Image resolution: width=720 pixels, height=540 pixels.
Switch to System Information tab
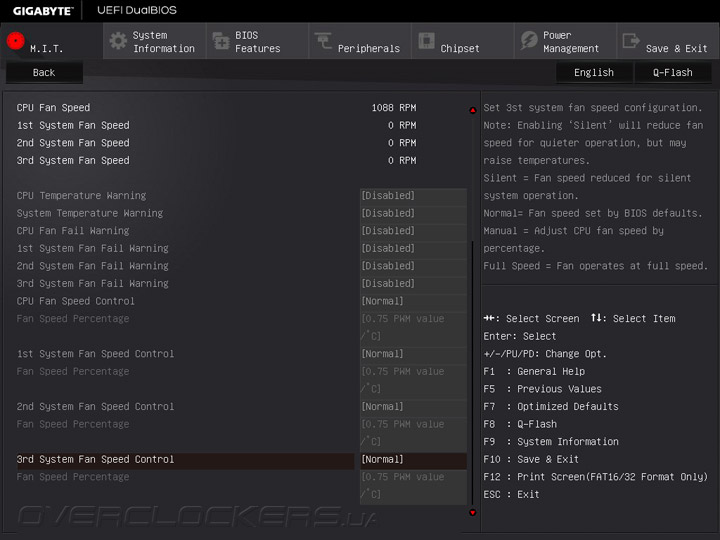pos(155,41)
